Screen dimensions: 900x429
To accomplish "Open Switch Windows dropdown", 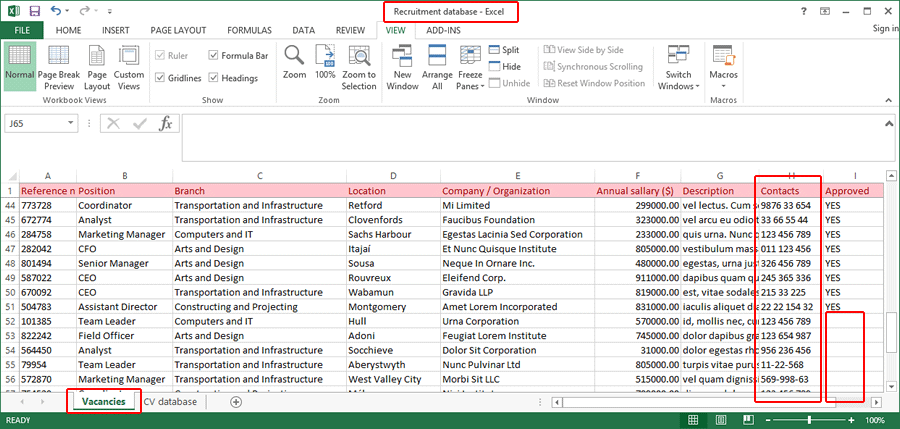I will 678,65.
